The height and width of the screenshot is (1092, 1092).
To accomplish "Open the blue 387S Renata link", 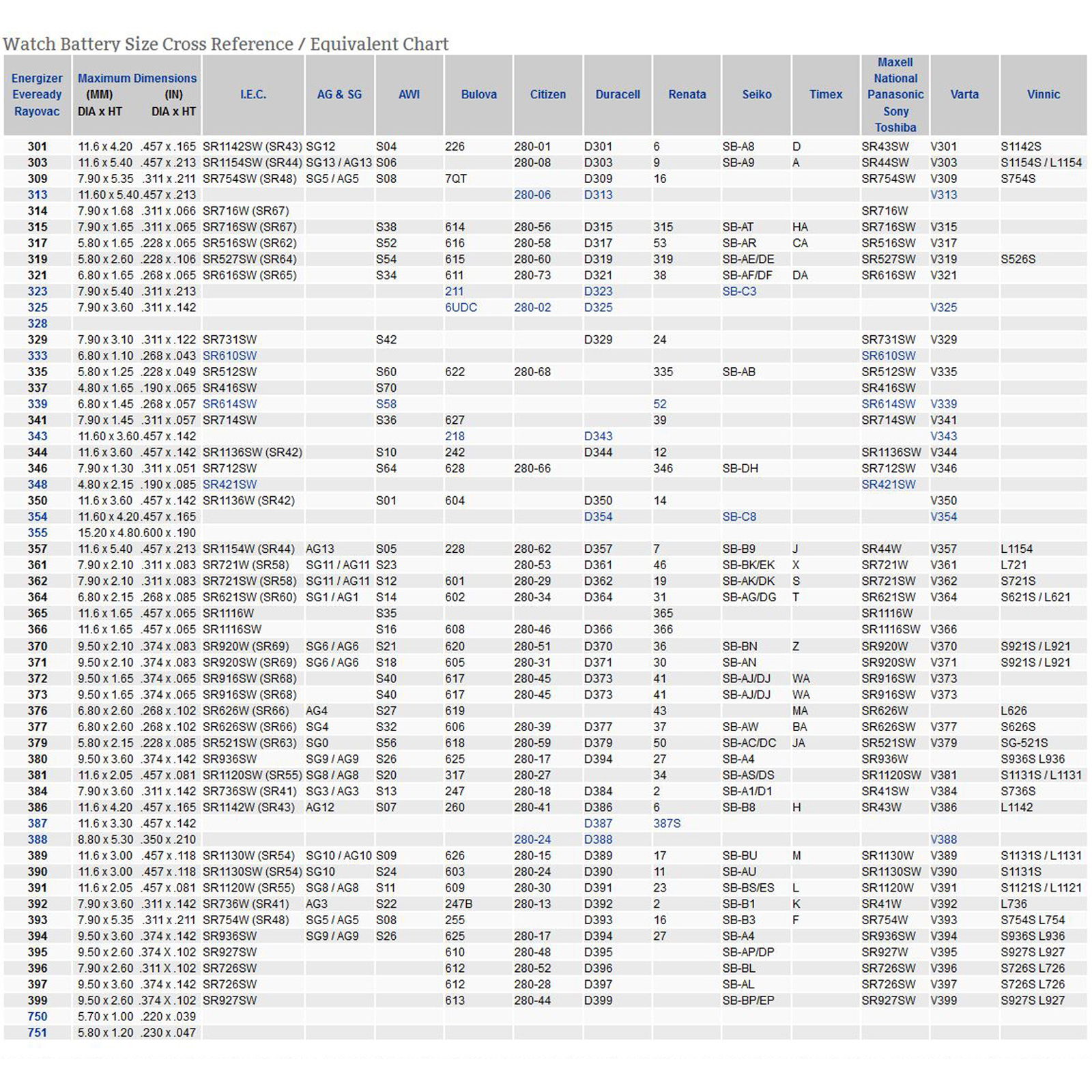I will [x=667, y=824].
